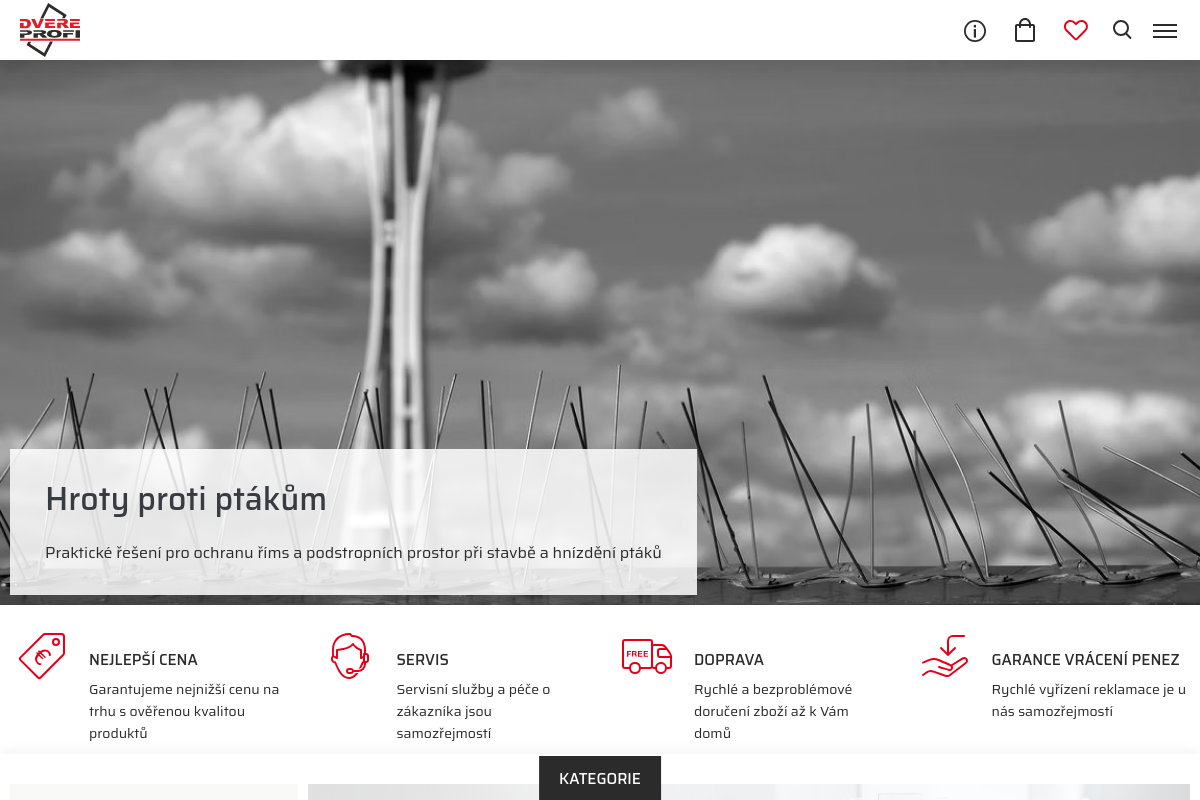Expand the hamburger menu
The height and width of the screenshot is (800, 1200).
coord(1165,31)
